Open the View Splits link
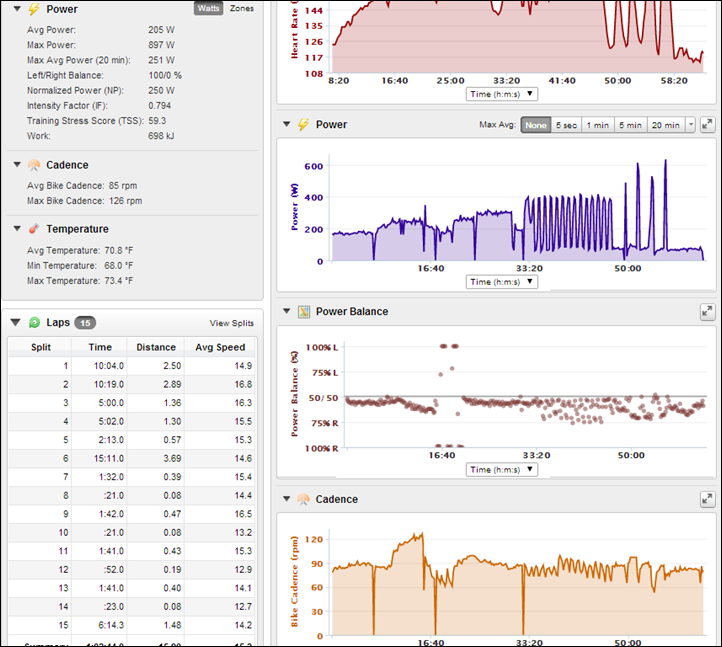Viewport: 722px width, 647px height. coord(232,323)
